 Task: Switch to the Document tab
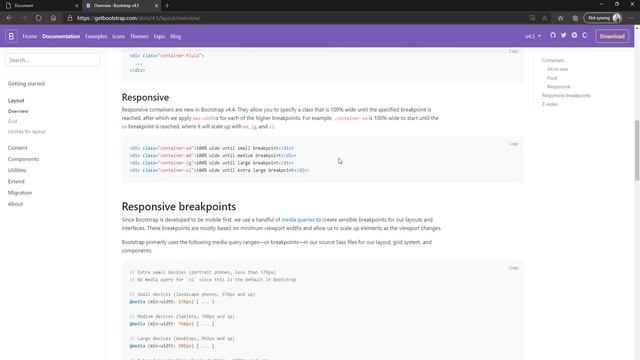tap(41, 6)
